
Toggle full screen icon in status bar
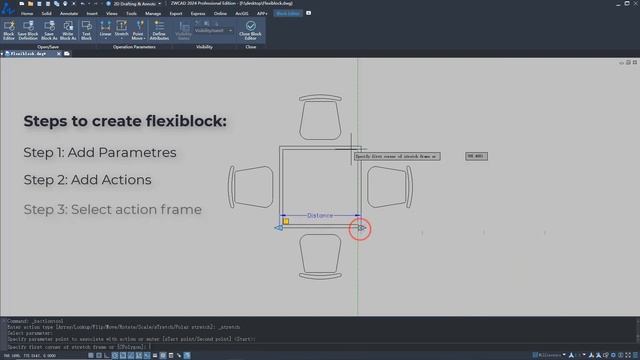coord(628,356)
